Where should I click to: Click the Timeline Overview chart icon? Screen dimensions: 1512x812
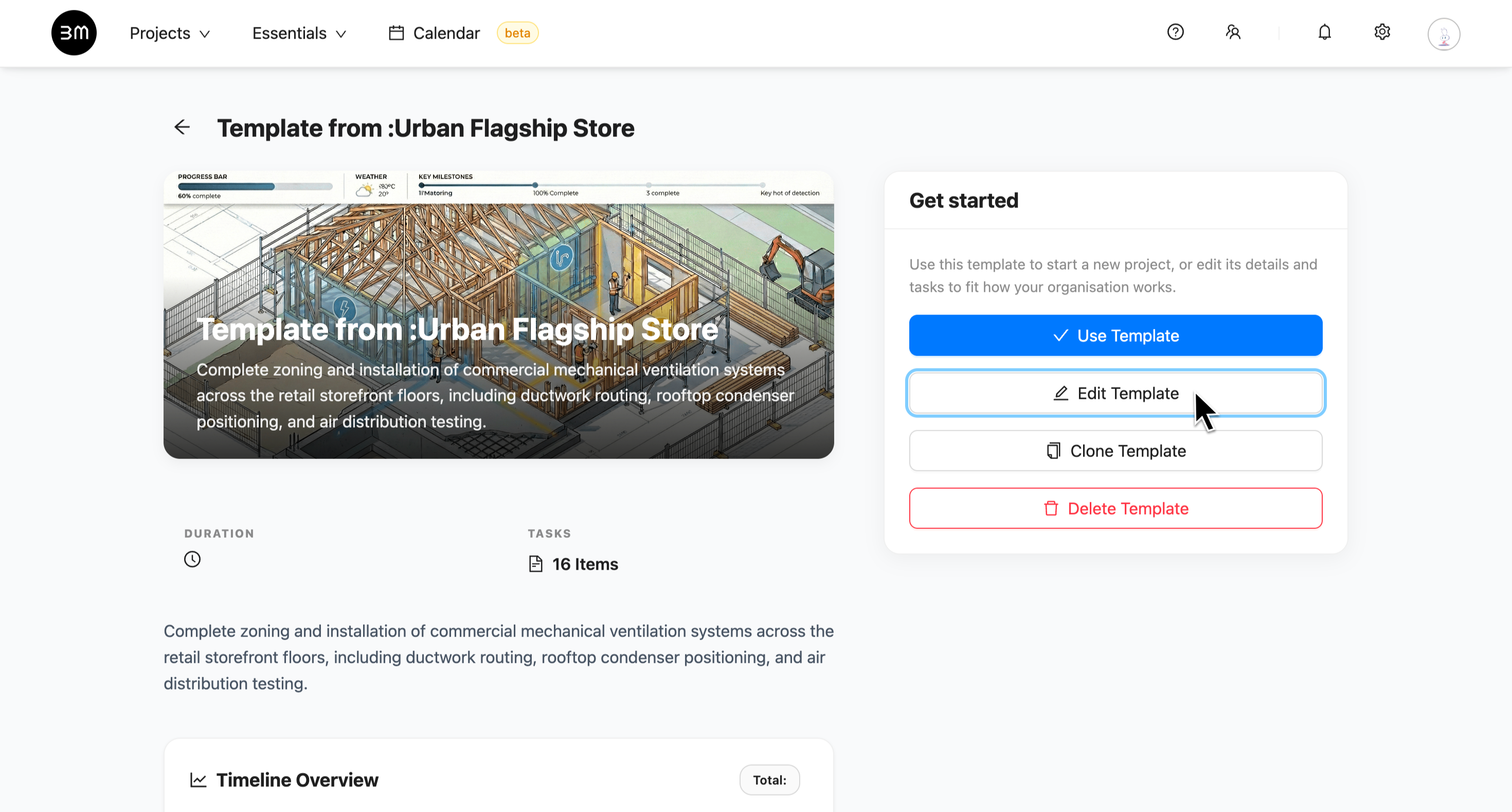tap(199, 780)
